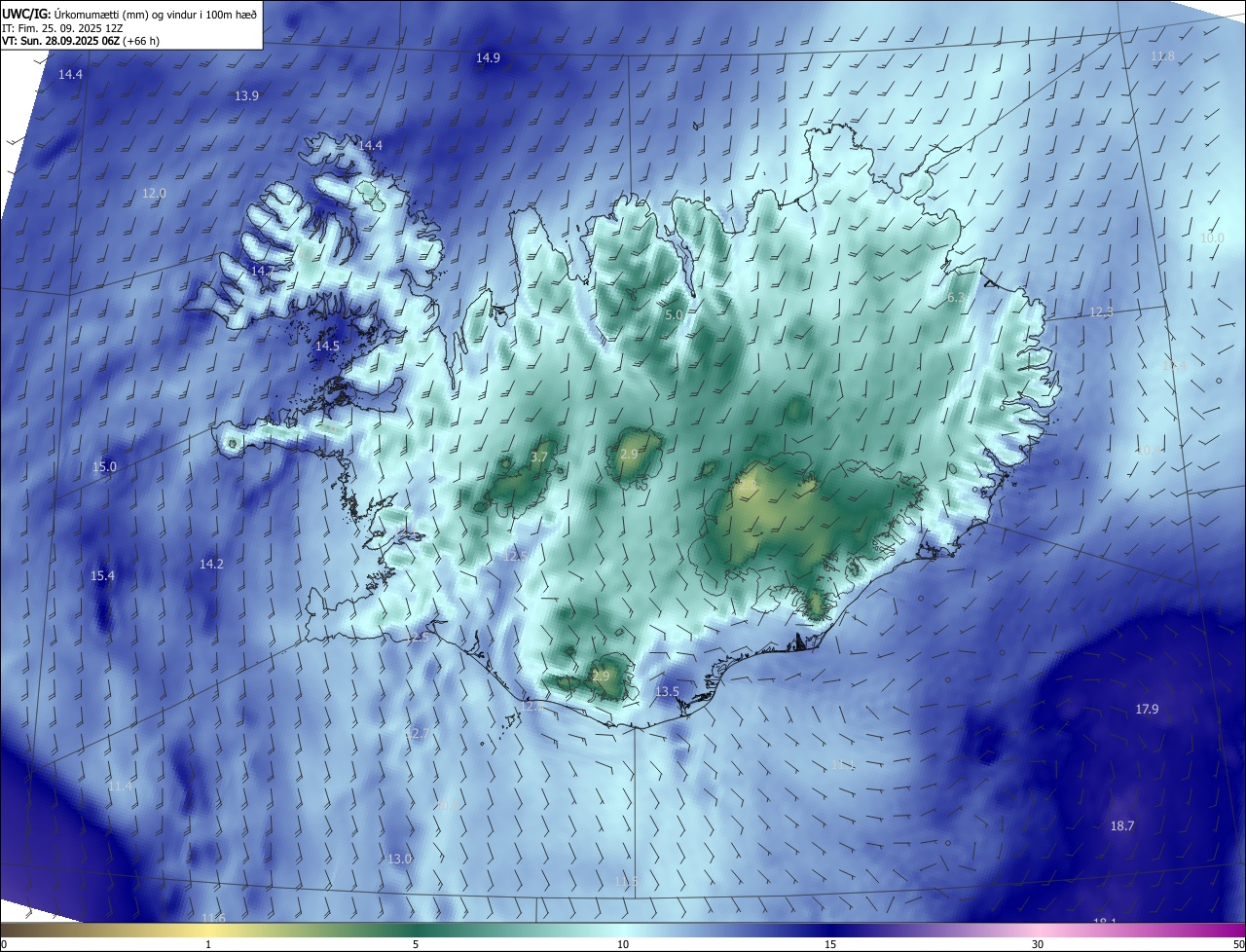
Task: Click the 12.7 value label
Action: 418,733
